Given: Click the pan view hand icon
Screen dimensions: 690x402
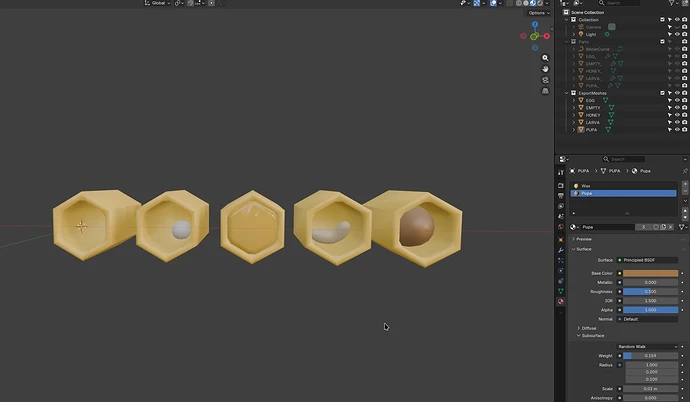Looking at the screenshot, I should tap(545, 69).
